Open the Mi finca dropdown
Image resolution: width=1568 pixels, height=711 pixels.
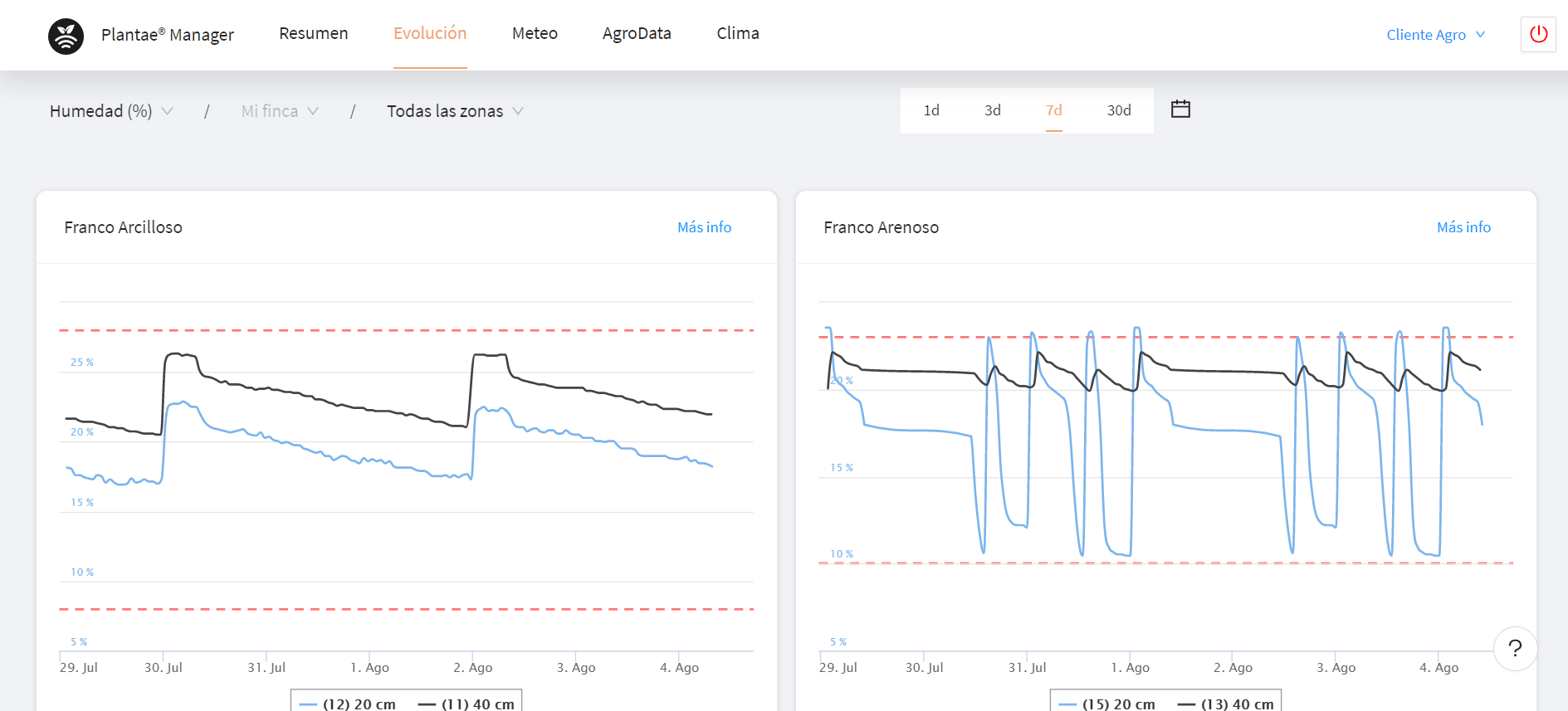(x=279, y=111)
